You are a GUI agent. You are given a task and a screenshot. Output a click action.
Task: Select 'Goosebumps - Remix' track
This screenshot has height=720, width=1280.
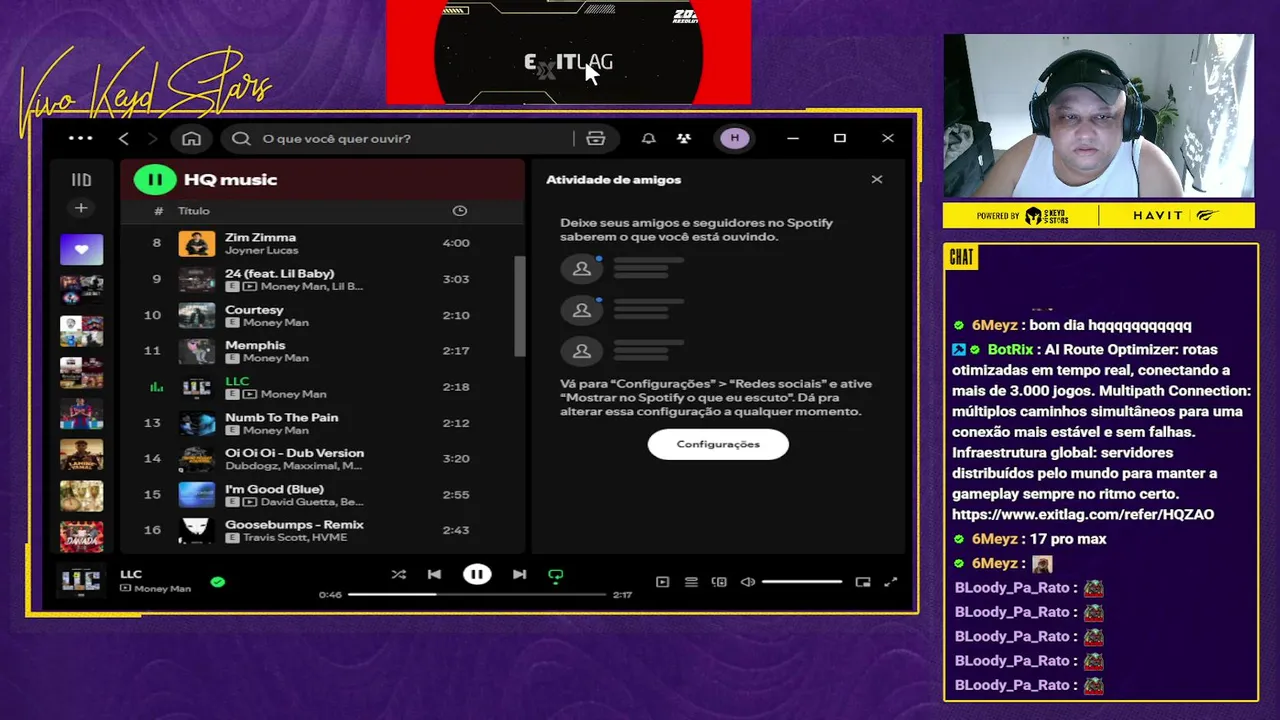294,524
